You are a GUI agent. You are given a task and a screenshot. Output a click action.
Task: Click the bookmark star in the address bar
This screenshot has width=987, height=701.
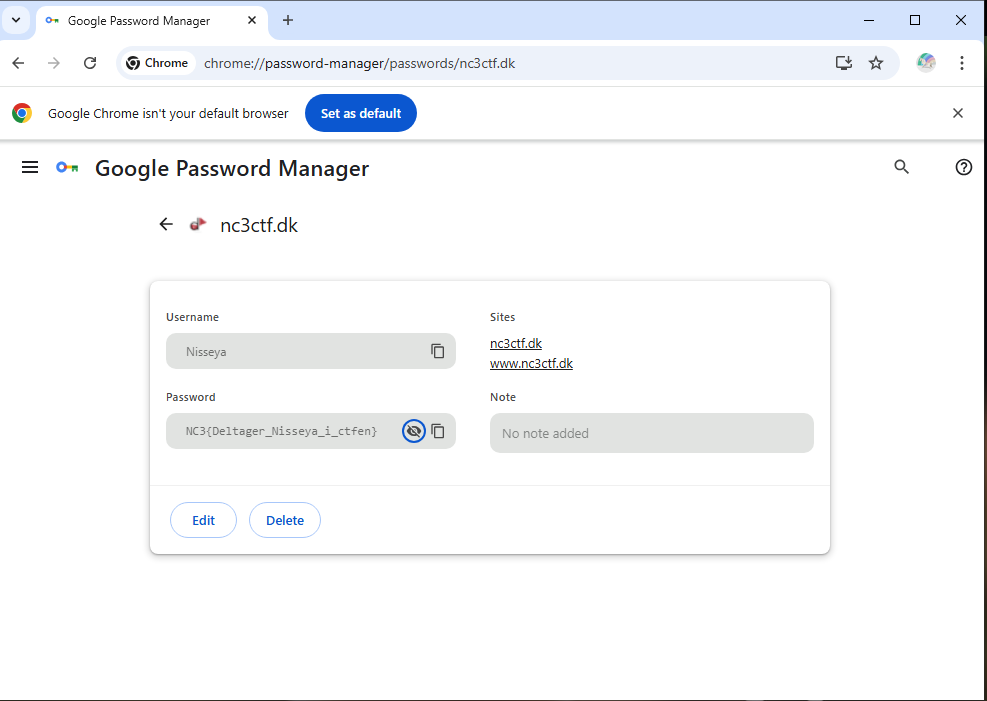tap(876, 62)
